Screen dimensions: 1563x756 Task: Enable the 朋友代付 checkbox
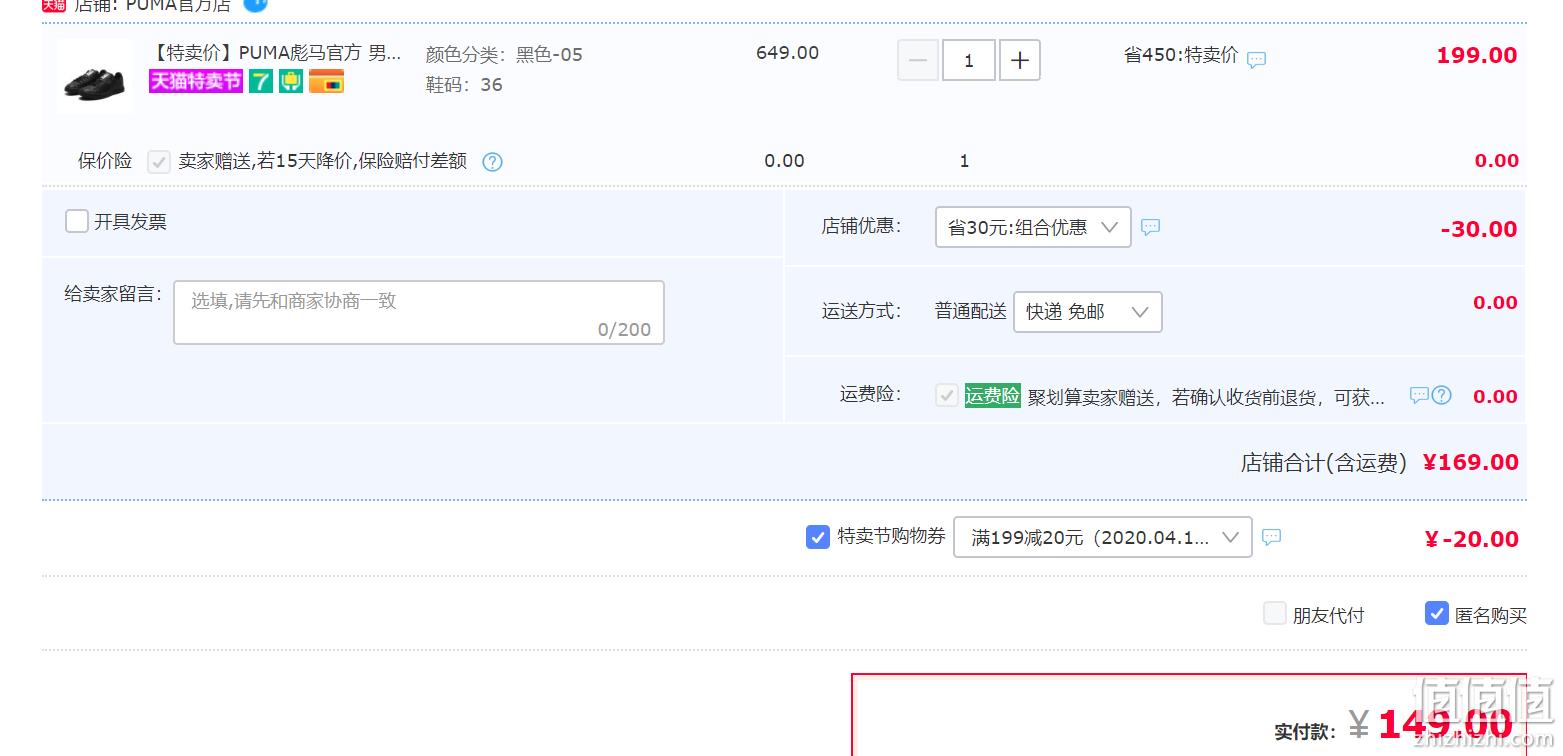click(1274, 613)
